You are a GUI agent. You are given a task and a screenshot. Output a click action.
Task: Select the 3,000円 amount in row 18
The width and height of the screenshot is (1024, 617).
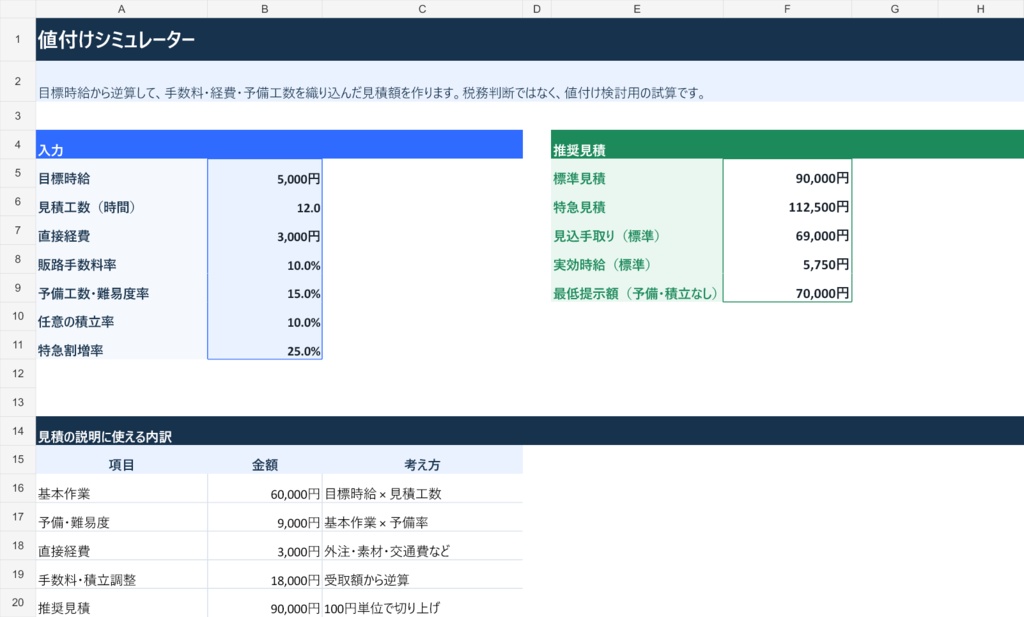pyautogui.click(x=264, y=546)
